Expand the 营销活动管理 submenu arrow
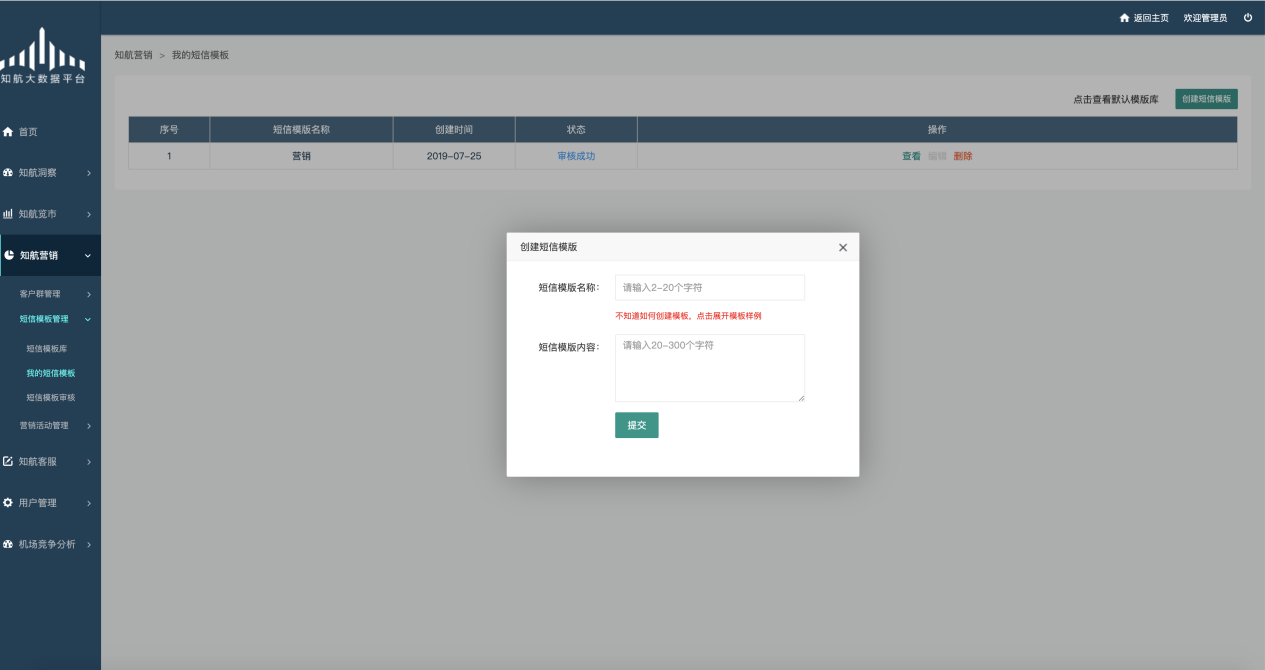 [x=88, y=426]
